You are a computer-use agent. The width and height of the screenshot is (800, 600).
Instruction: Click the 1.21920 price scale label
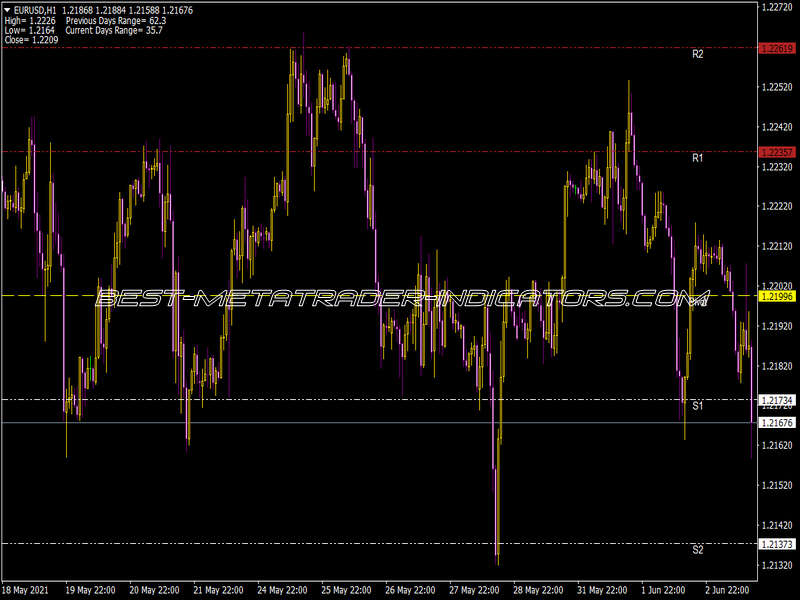778,326
